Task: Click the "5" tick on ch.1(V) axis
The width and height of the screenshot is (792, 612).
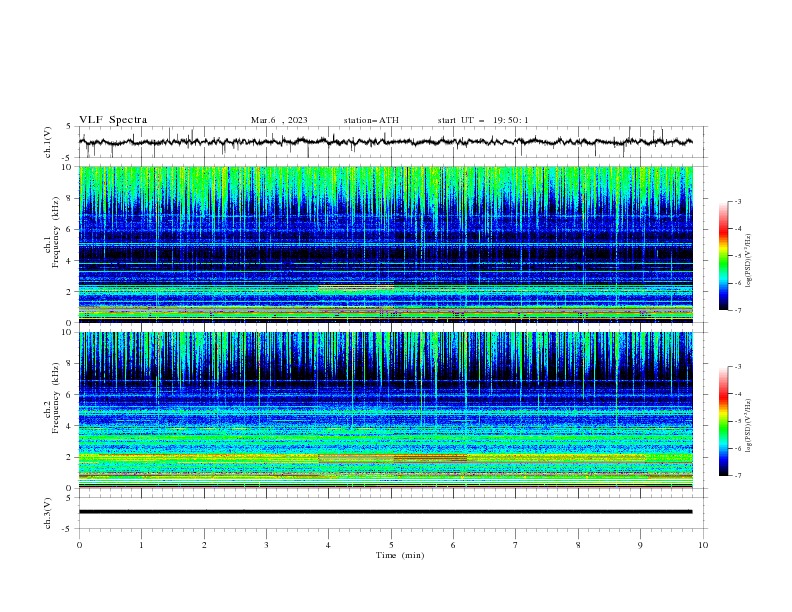Action: pos(69,127)
